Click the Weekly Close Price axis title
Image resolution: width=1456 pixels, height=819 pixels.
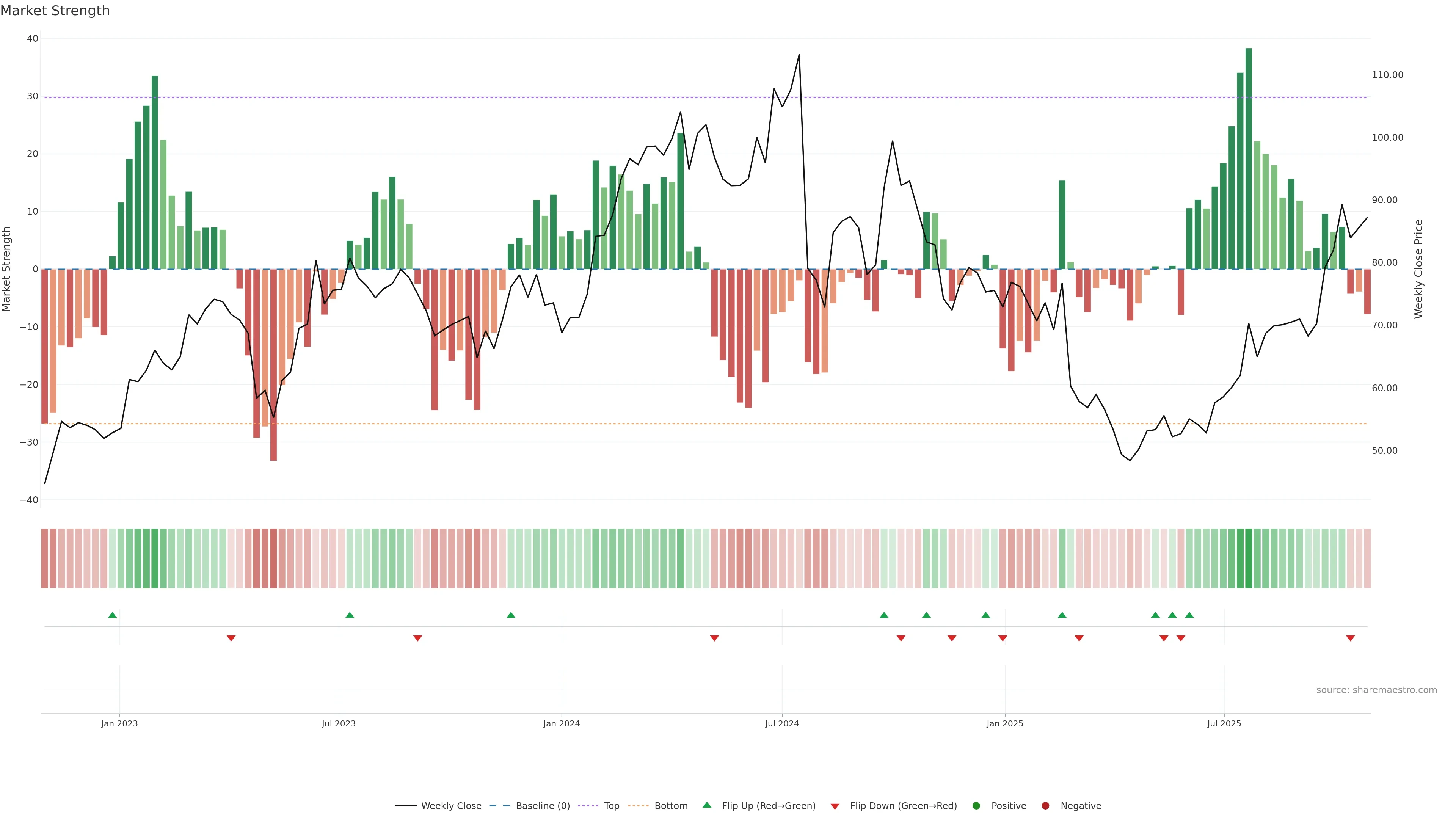[1419, 269]
